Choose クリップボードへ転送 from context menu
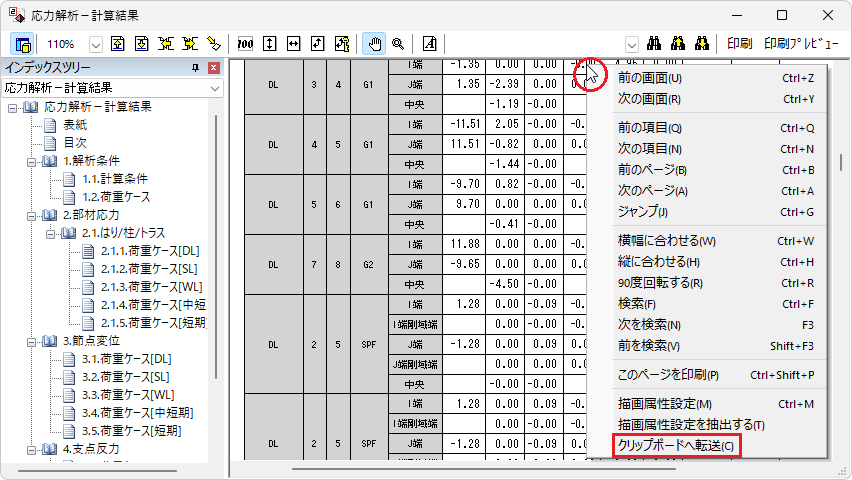The height and width of the screenshot is (480, 852). (675, 445)
